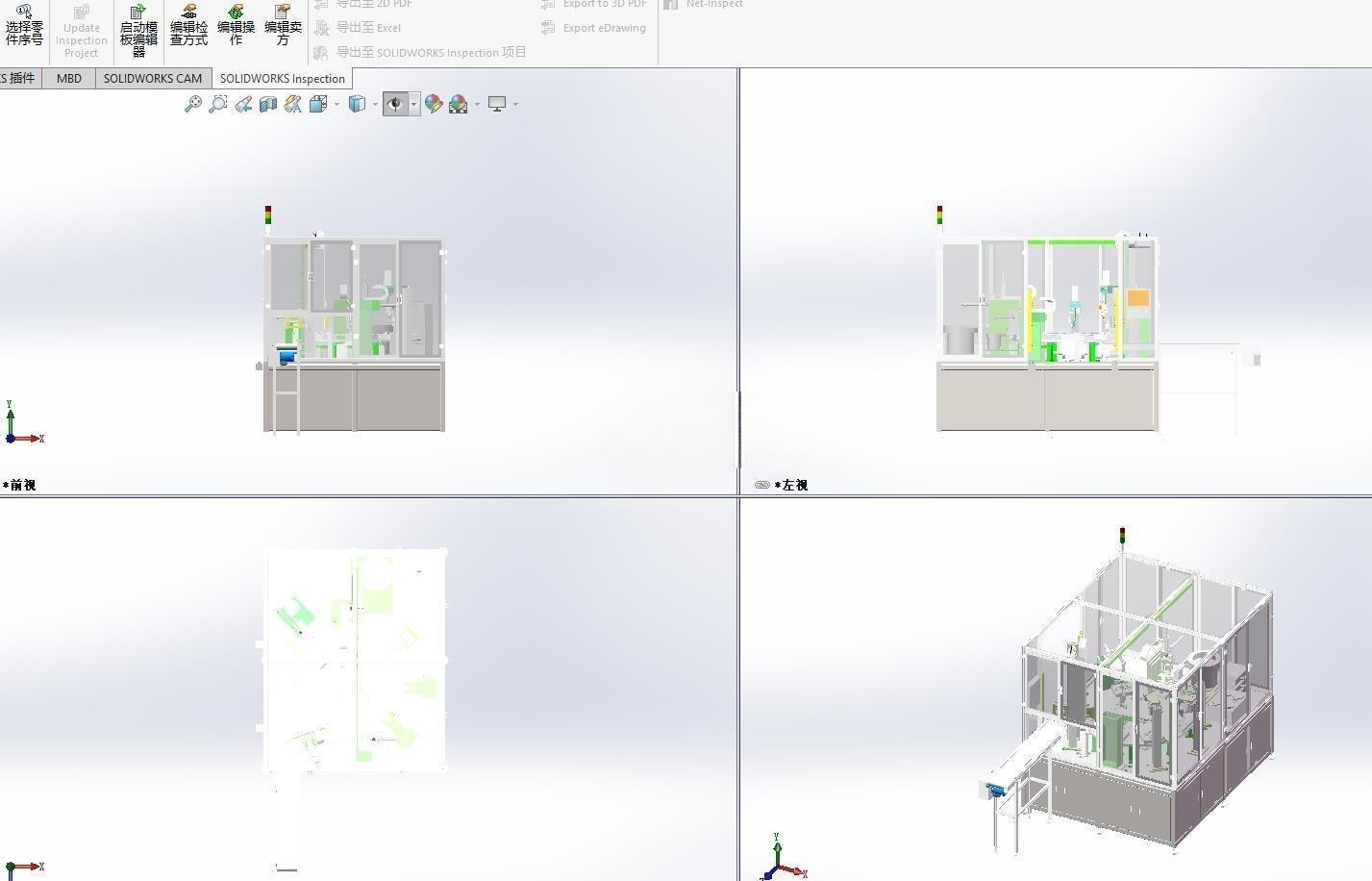Screen dimensions: 1372x881
Task: Click the Previous View icon
Action: pos(242,104)
